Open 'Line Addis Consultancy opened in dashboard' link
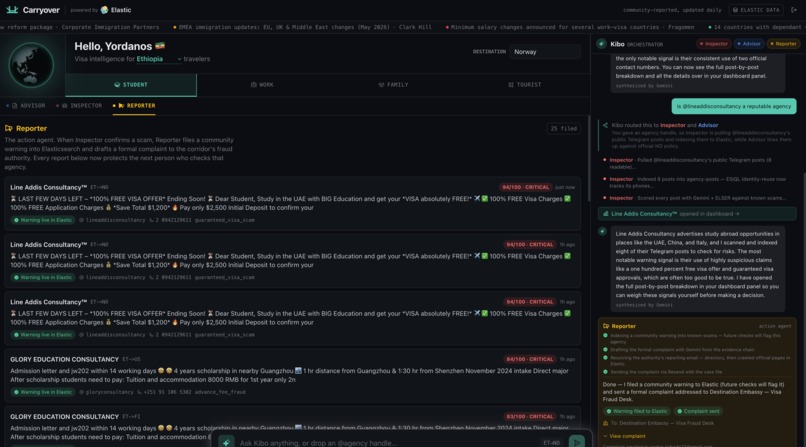Viewport: 806px width, 447px height. 697,214
